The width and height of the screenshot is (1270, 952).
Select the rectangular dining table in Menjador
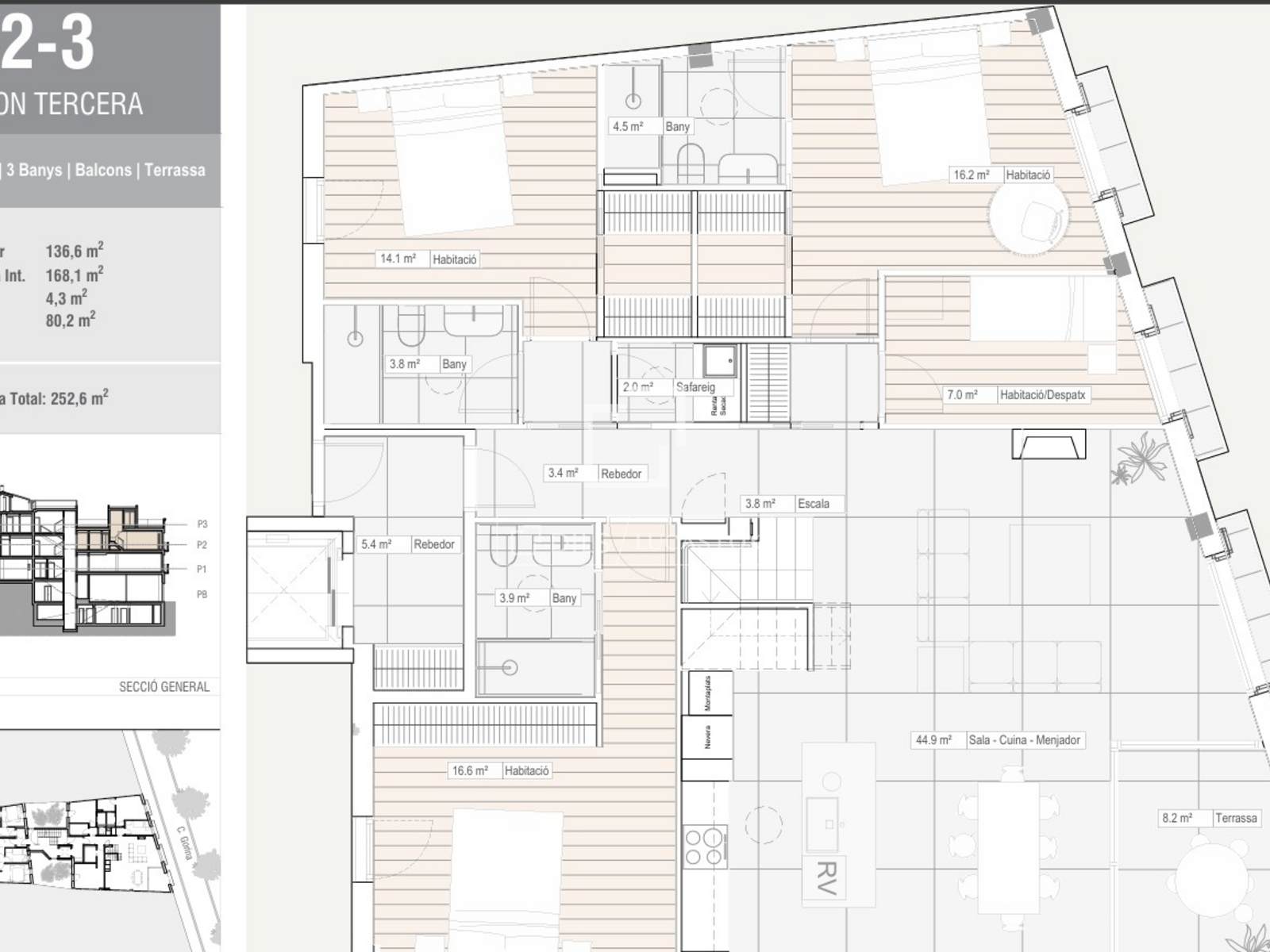(x=1008, y=846)
